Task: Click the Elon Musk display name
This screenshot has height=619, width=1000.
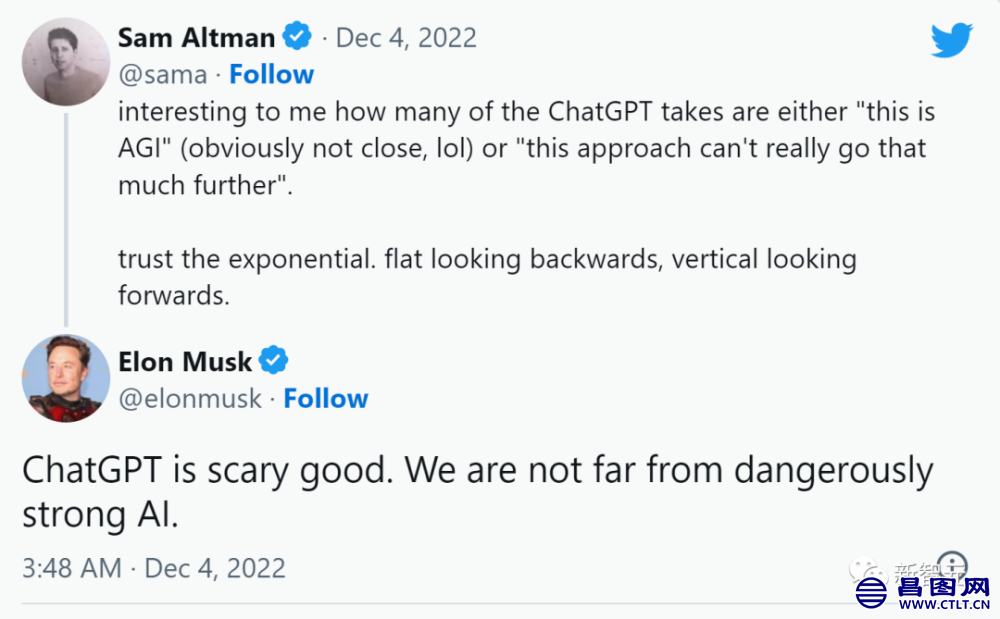Action: pyautogui.click(x=185, y=361)
